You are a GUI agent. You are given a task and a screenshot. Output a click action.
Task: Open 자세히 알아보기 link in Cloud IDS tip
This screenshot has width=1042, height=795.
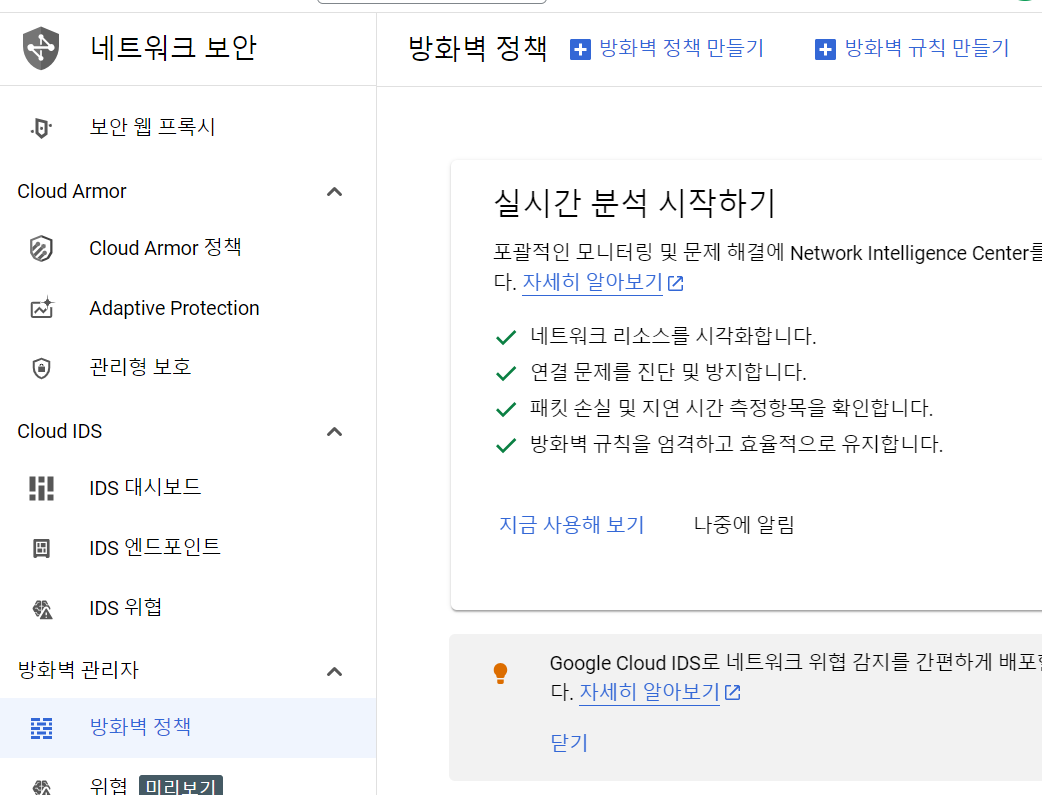click(x=650, y=692)
